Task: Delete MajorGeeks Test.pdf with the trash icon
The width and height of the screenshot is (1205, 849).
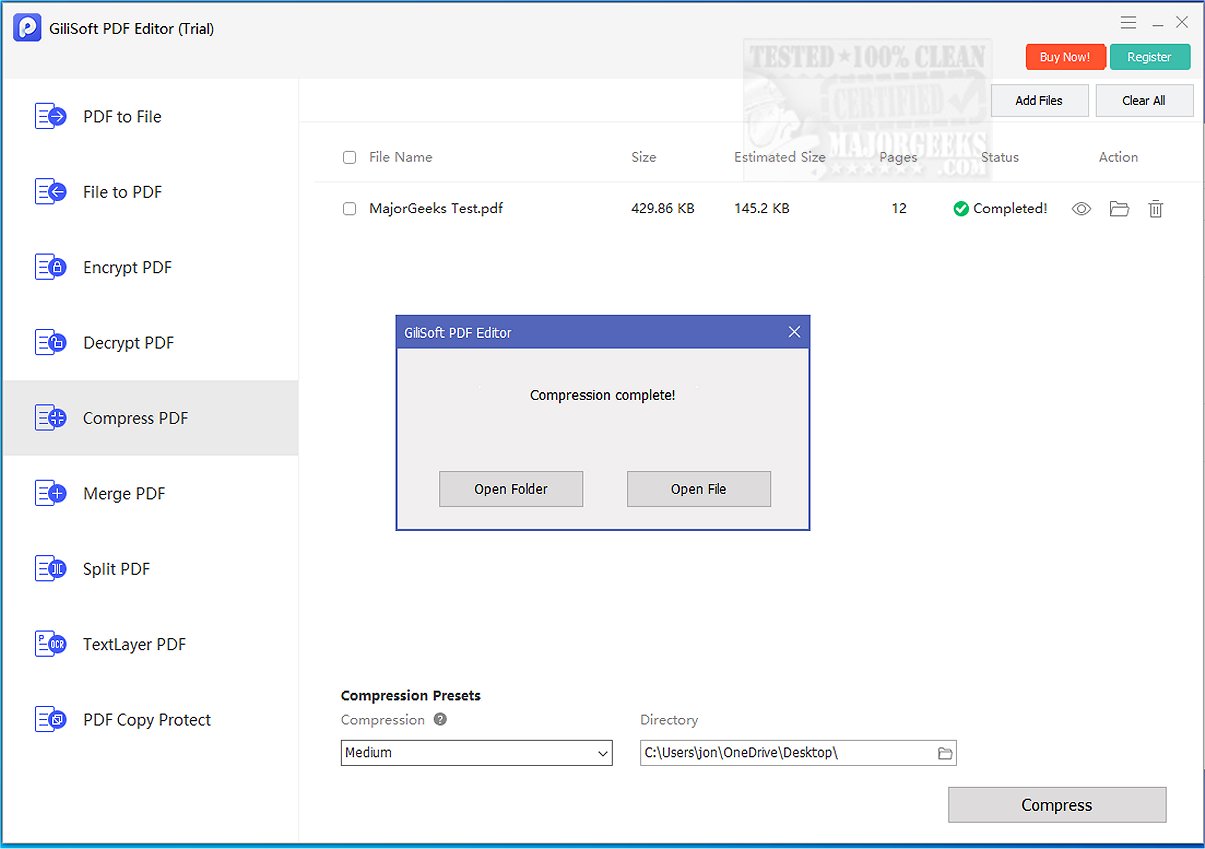Action: [1155, 209]
